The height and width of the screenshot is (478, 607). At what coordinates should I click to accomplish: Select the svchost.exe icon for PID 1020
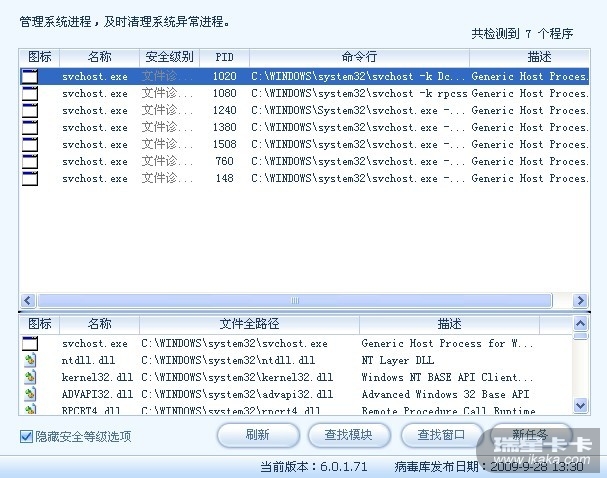point(30,76)
